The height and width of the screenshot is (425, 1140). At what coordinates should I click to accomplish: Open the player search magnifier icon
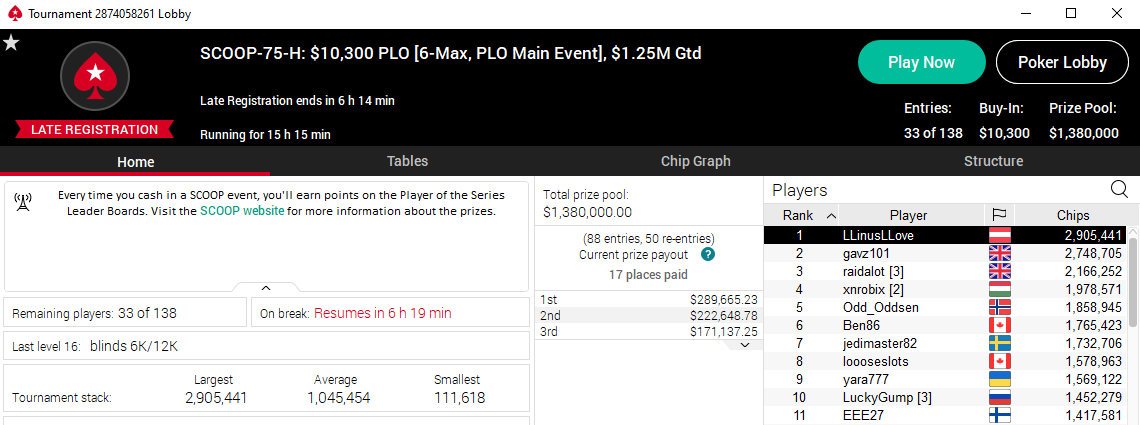1119,190
